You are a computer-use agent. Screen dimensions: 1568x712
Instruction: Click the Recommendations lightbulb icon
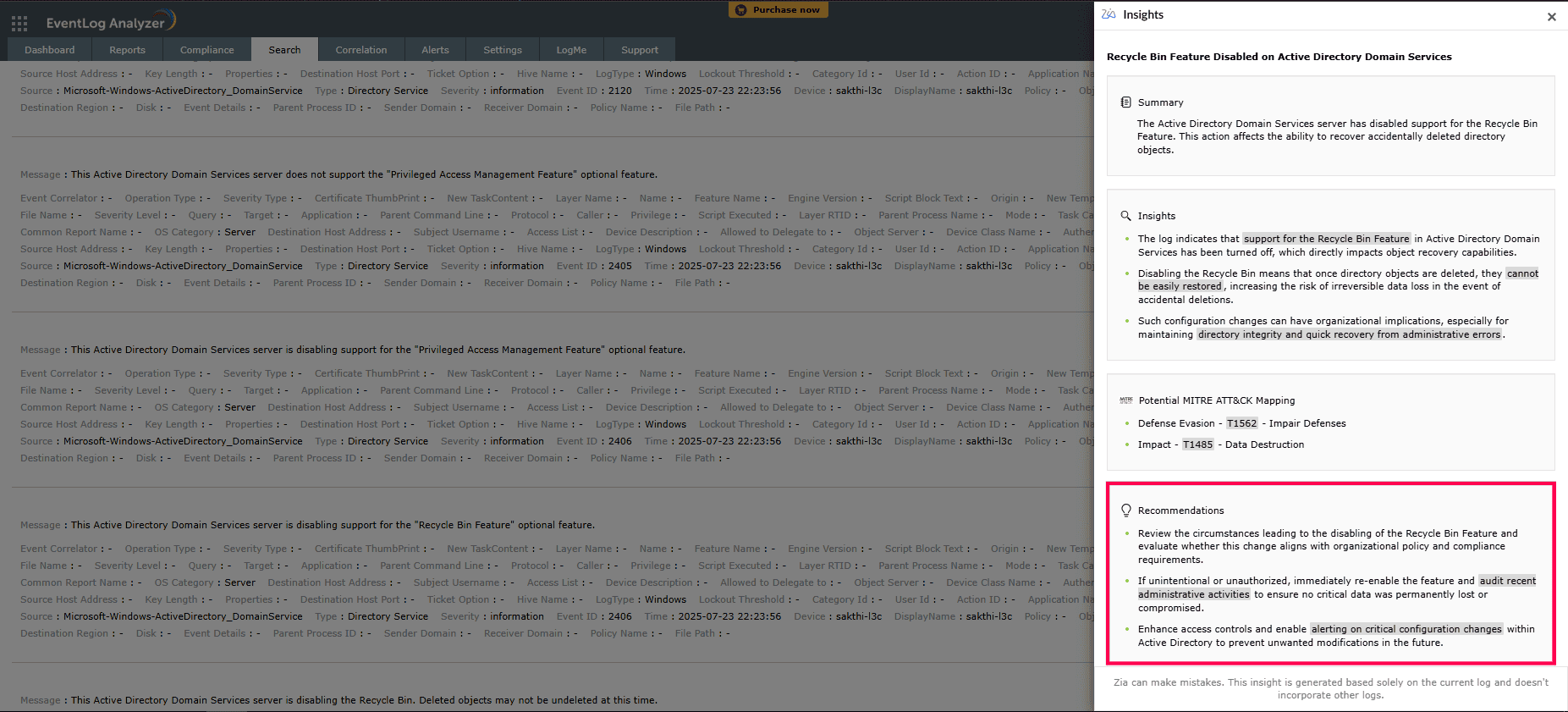(1125, 511)
